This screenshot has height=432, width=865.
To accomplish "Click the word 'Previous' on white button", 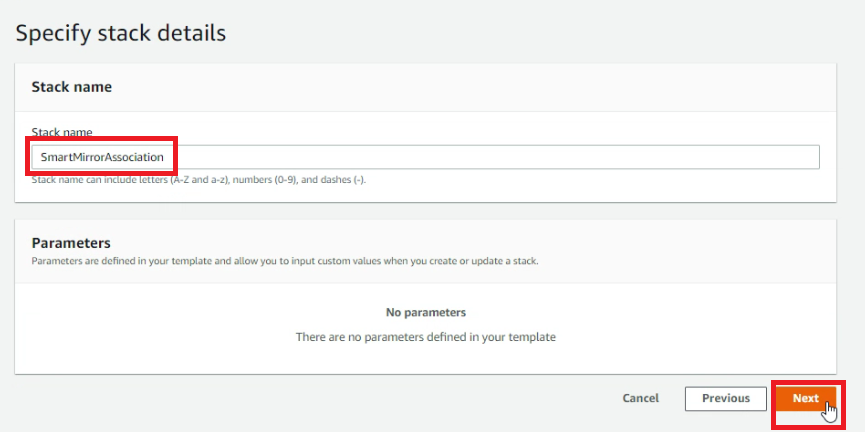I will coord(725,398).
